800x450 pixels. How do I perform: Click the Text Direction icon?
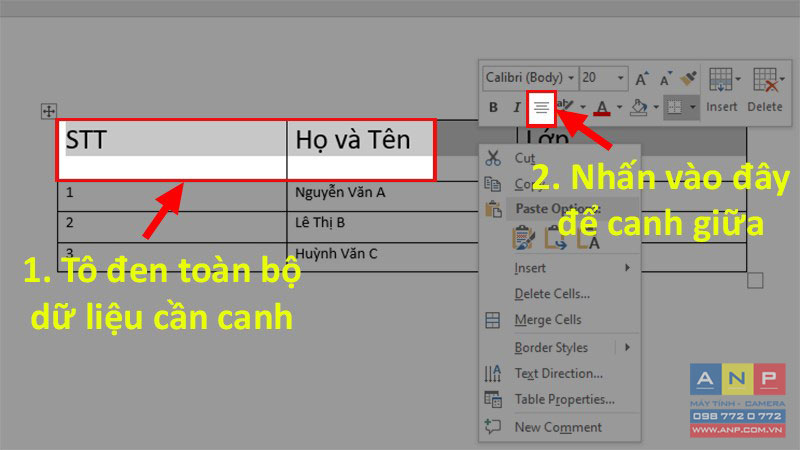pos(493,374)
